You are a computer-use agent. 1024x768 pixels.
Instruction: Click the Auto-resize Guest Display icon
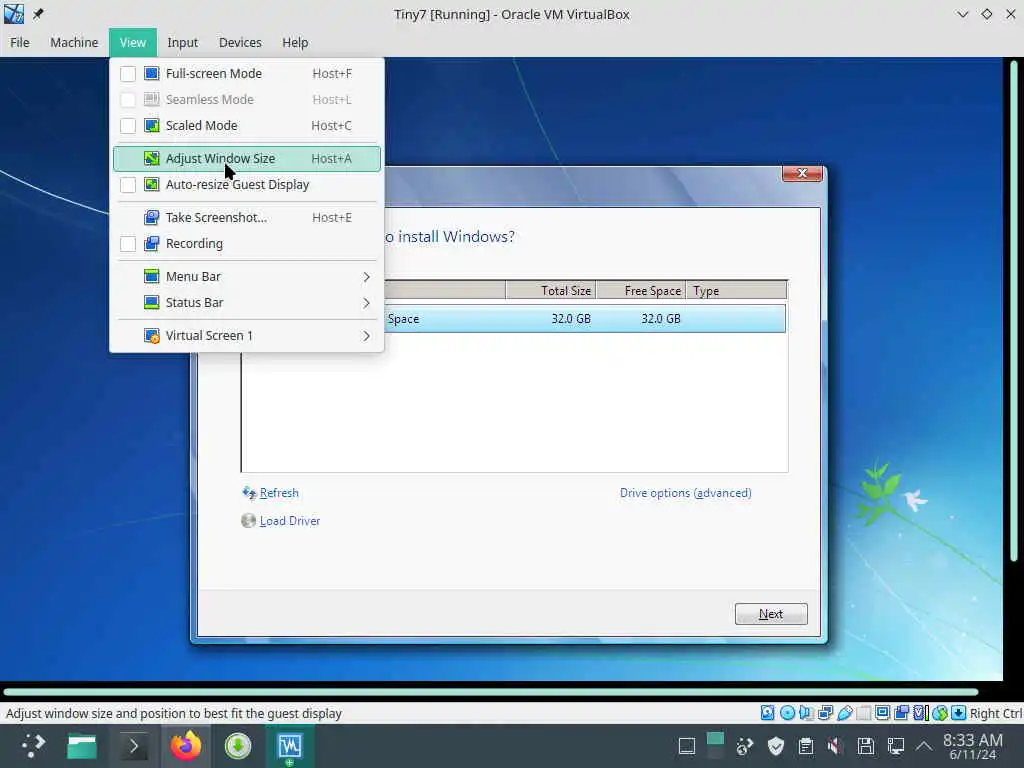152,185
